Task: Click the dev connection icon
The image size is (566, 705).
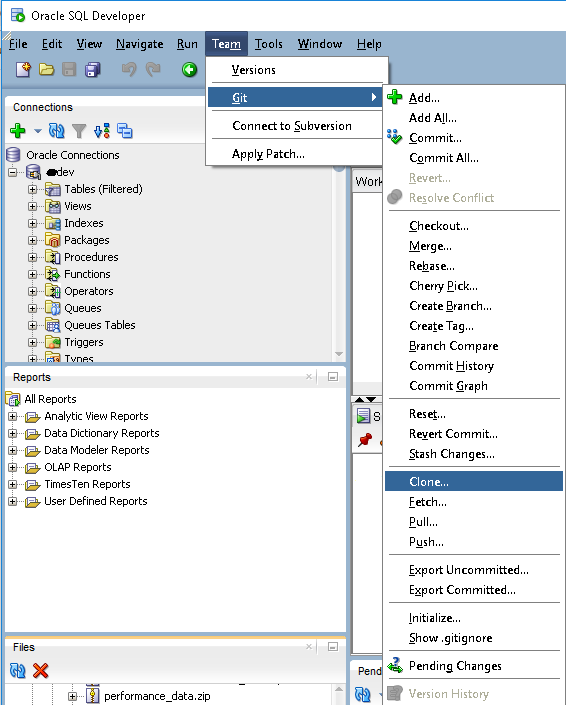Action: point(33,172)
